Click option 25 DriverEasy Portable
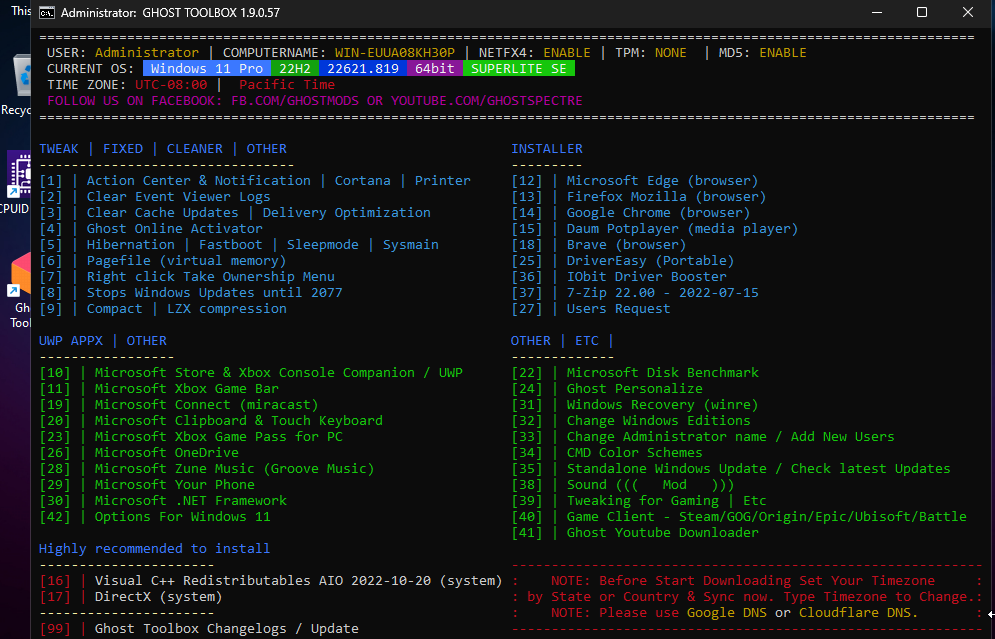Image resolution: width=995 pixels, height=639 pixels. [x=623, y=261]
